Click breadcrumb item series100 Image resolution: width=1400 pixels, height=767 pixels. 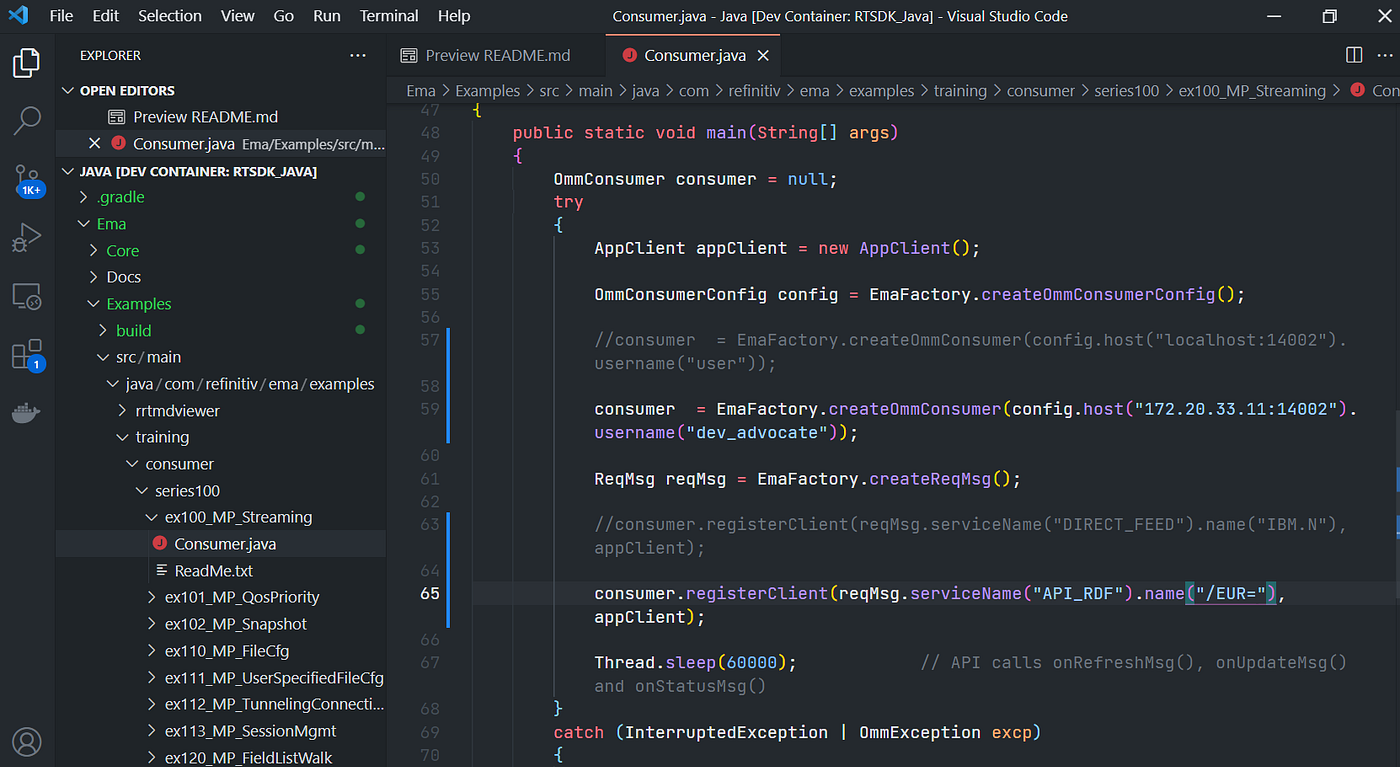coord(1126,91)
